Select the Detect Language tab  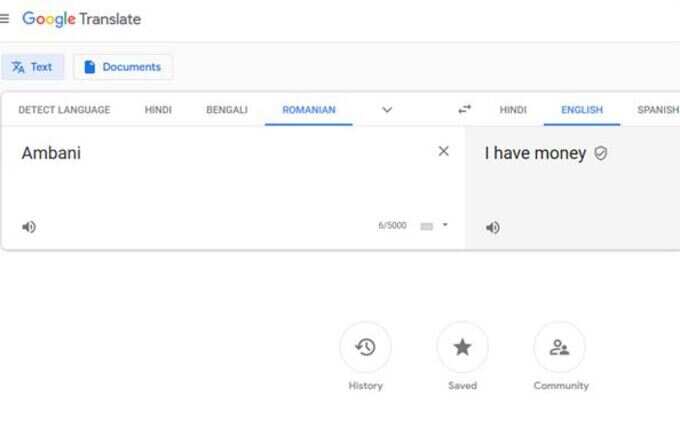point(64,110)
